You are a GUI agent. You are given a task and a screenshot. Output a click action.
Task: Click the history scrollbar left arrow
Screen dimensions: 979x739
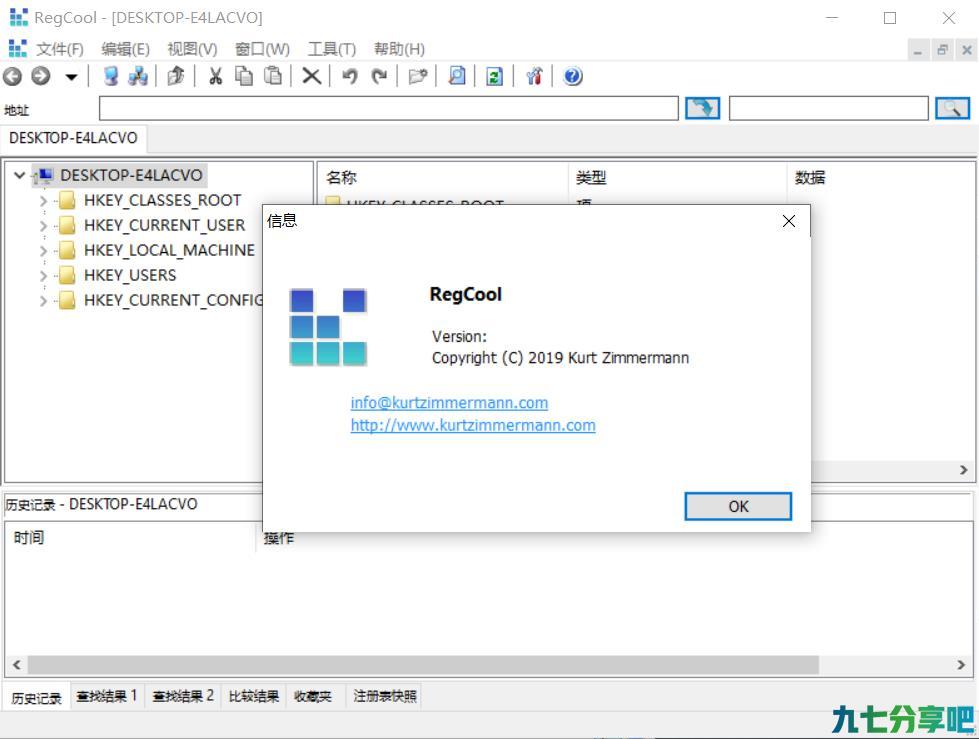tap(17, 665)
